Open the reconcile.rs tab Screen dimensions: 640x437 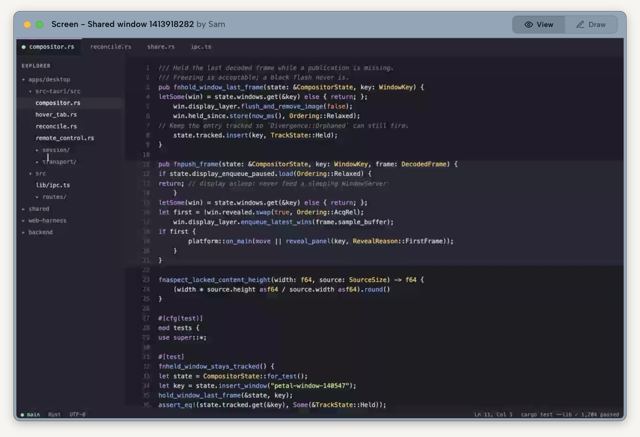coord(111,47)
